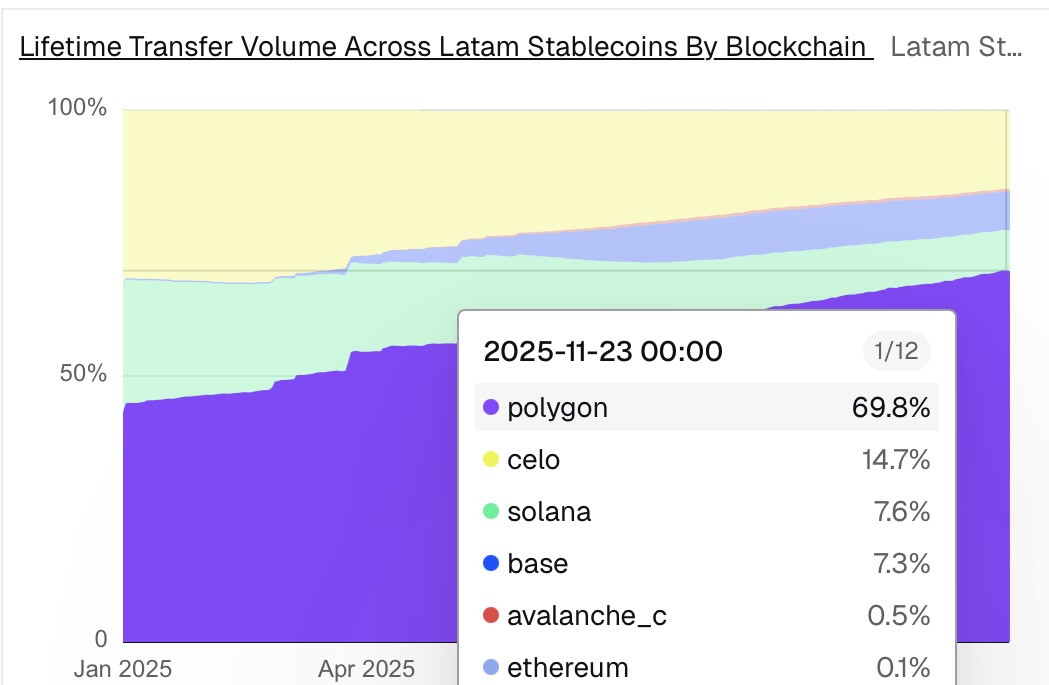This screenshot has height=685, width=1049.
Task: Select the base entry in the tooltip
Action: 706,563
